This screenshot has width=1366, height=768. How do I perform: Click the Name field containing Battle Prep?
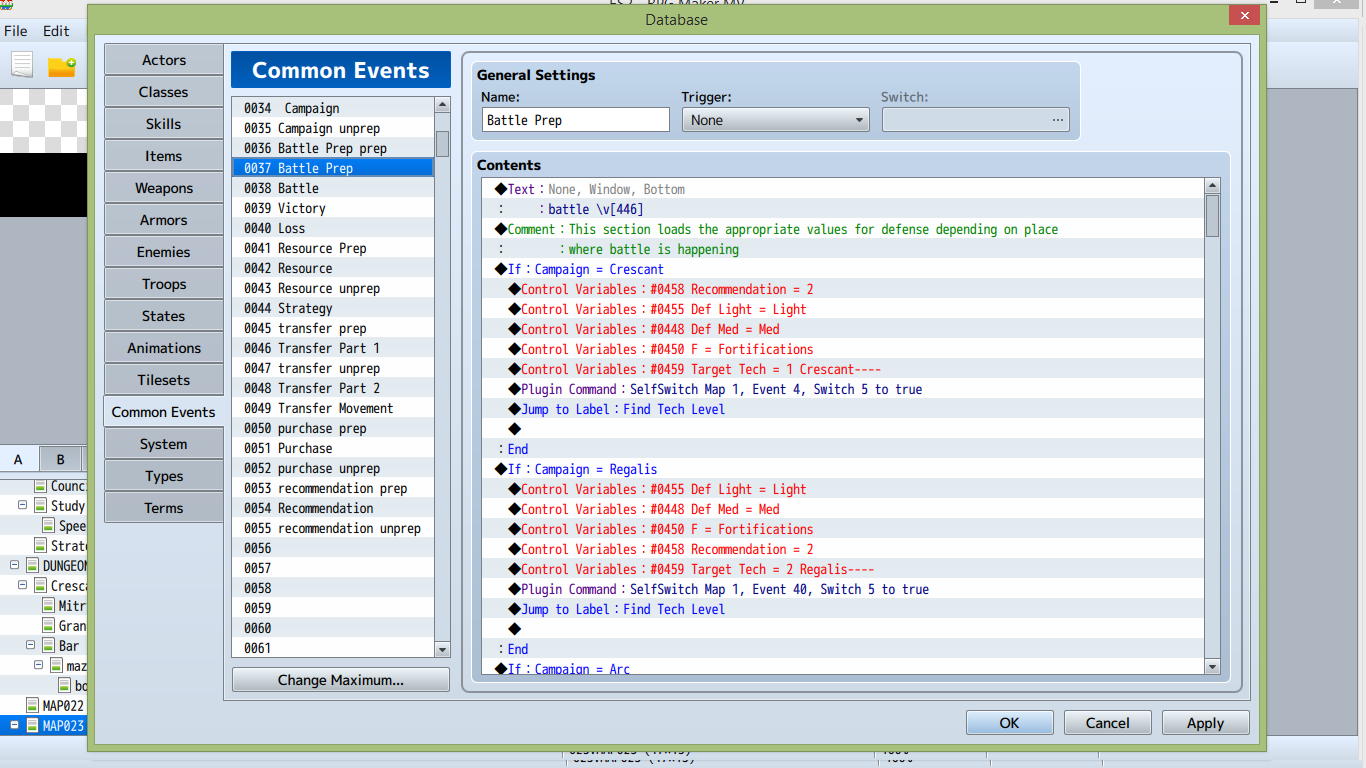click(x=575, y=120)
